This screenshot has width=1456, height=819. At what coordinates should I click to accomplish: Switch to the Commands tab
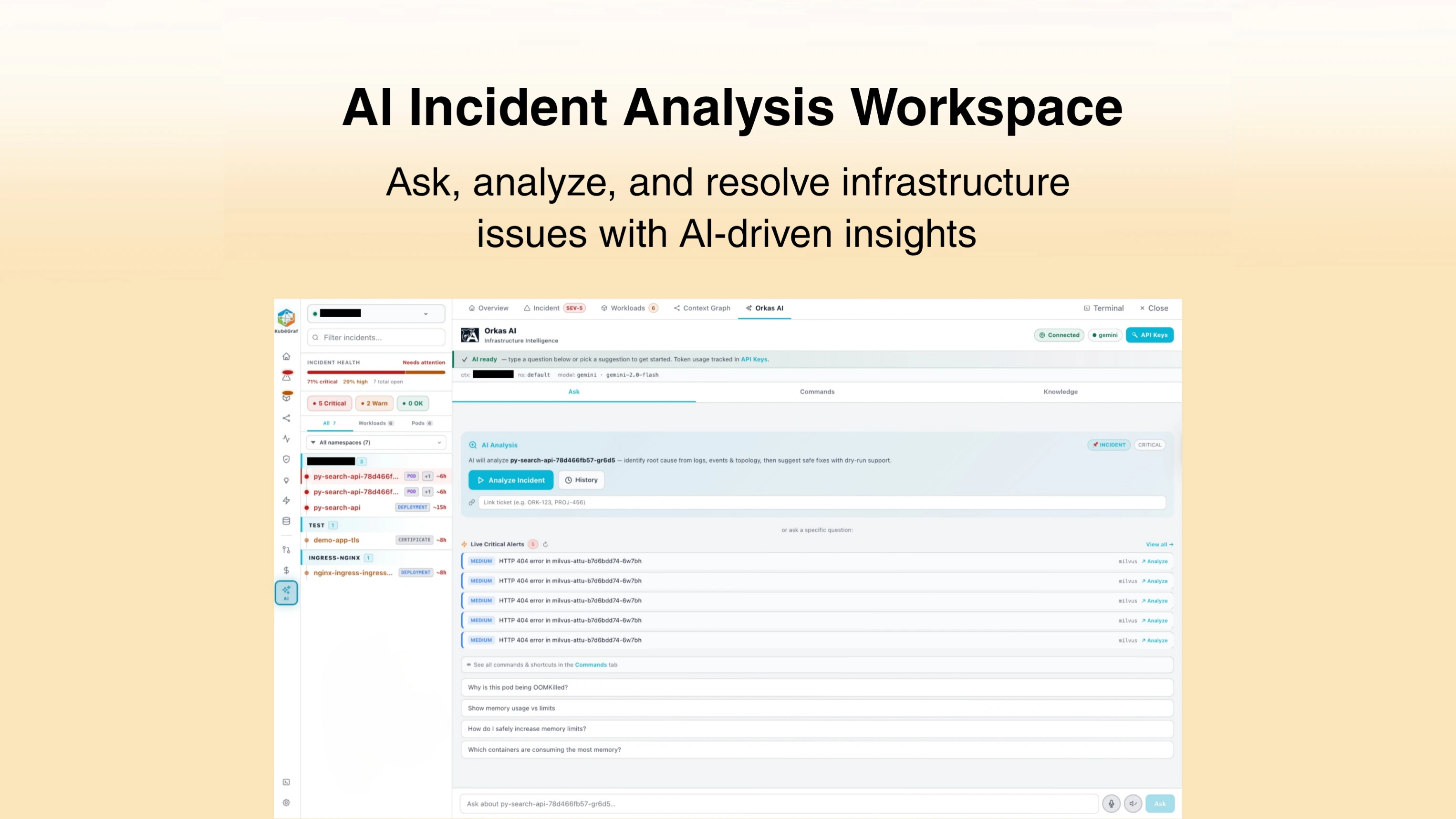(x=817, y=392)
